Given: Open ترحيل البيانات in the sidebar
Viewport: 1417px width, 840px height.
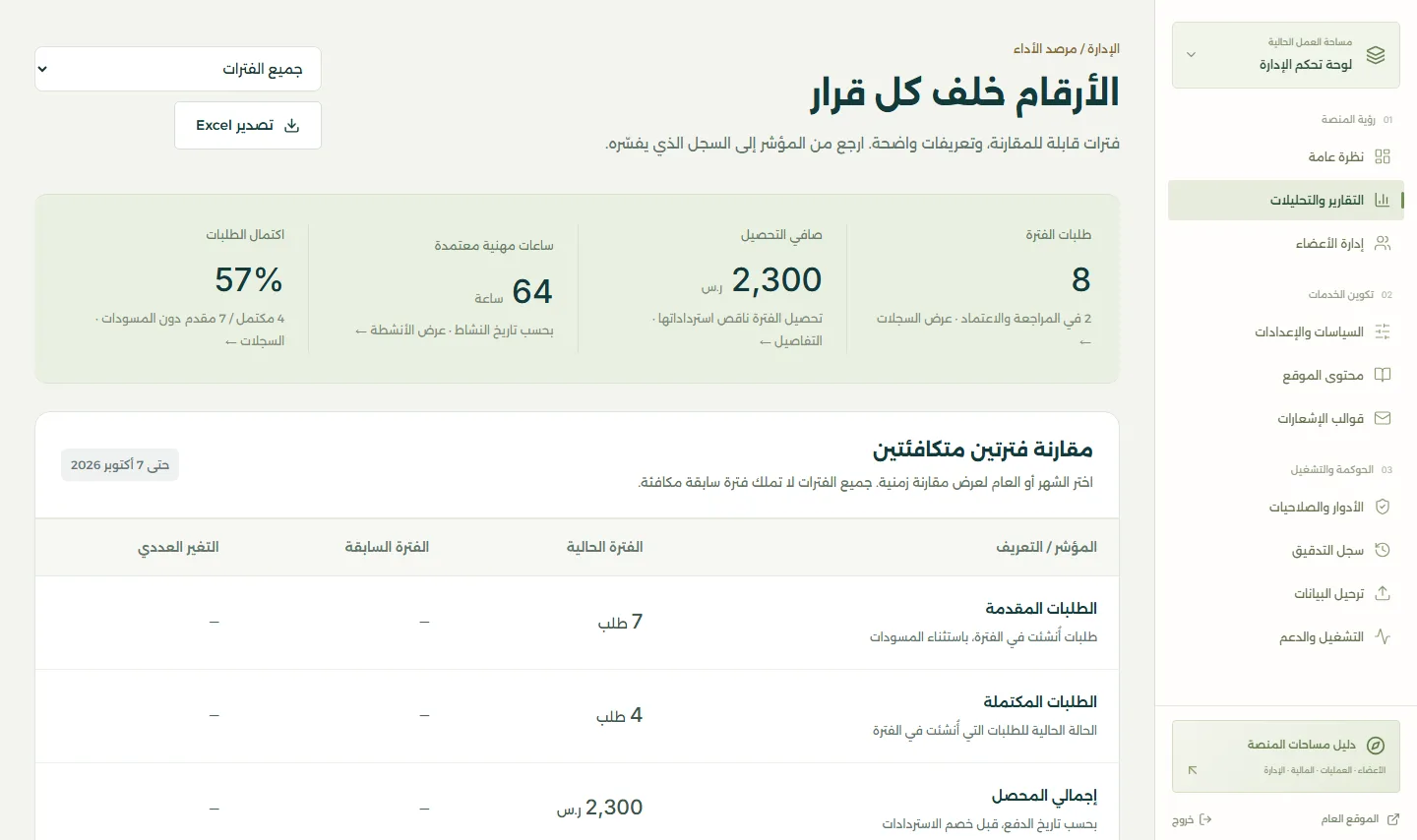Looking at the screenshot, I should click(1285, 593).
